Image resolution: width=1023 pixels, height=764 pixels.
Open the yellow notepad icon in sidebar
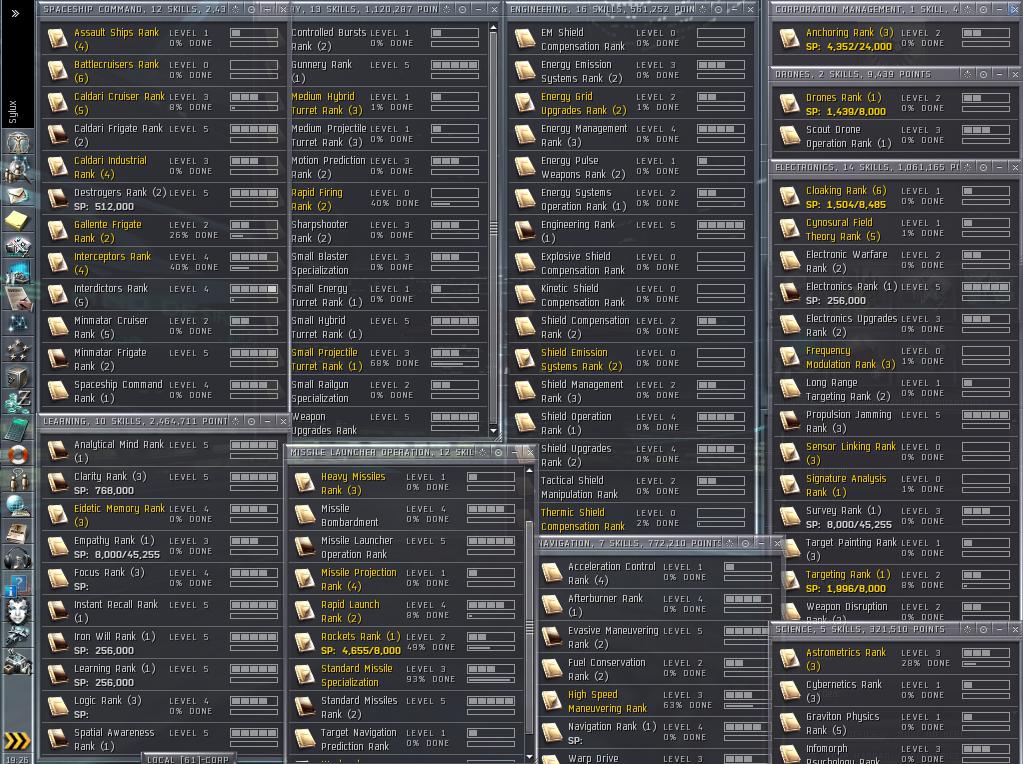tap(17, 221)
